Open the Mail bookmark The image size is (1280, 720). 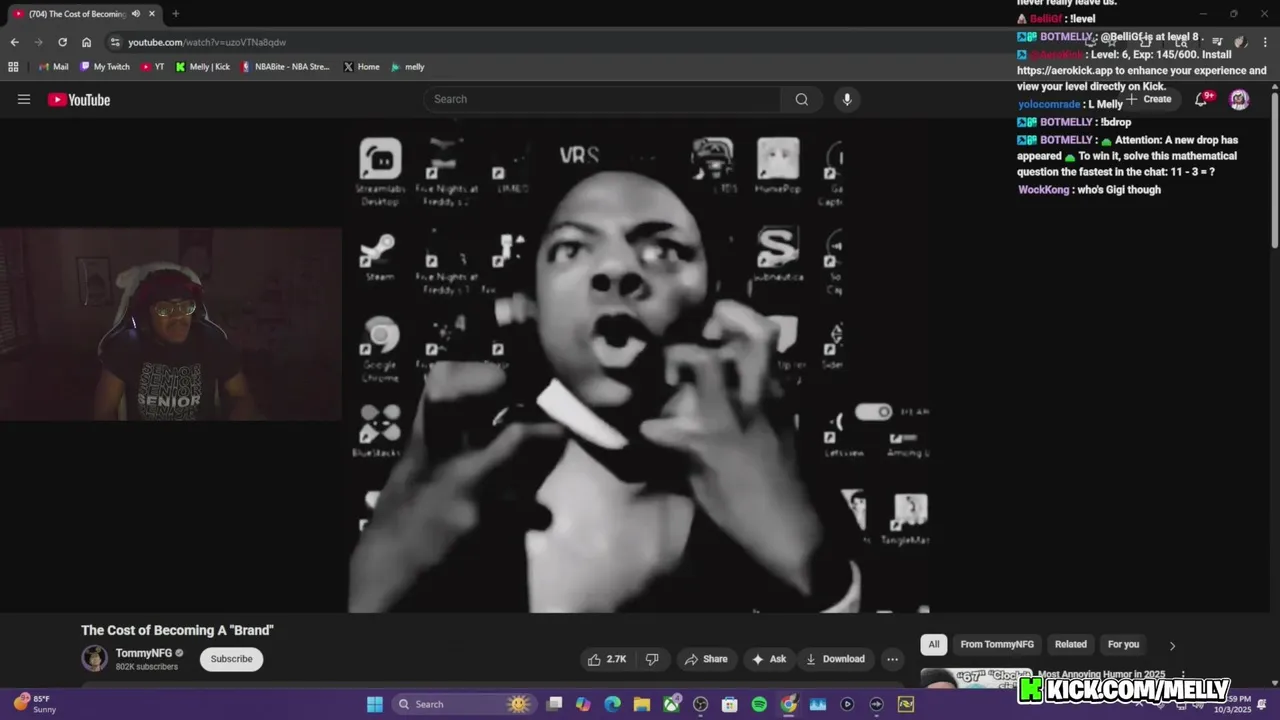[x=53, y=67]
